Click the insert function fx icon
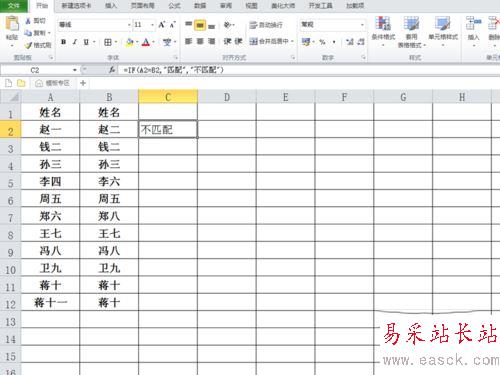 (112, 70)
